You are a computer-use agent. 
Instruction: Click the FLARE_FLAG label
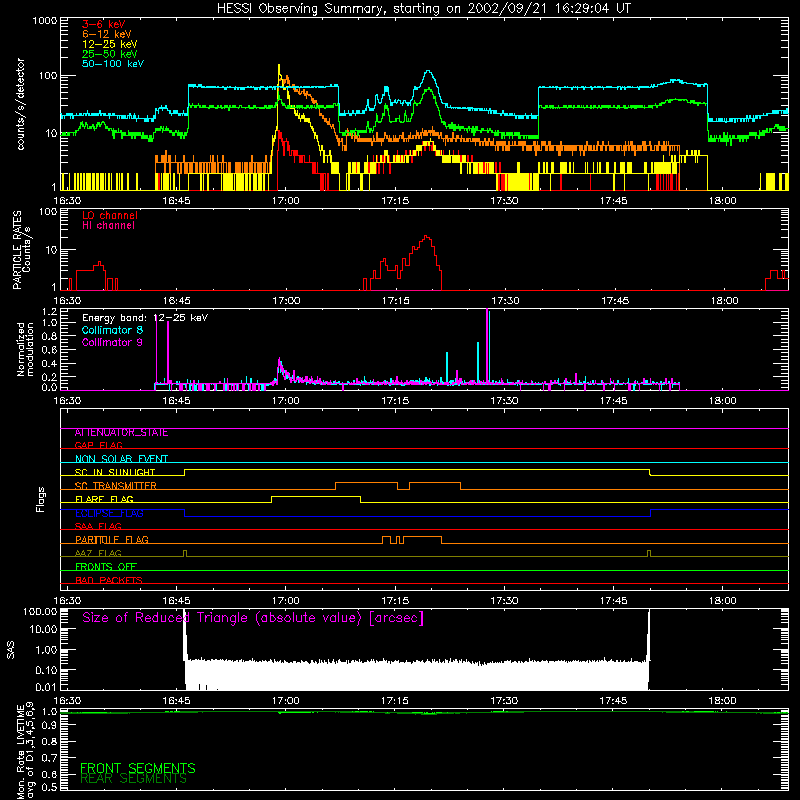pyautogui.click(x=104, y=499)
